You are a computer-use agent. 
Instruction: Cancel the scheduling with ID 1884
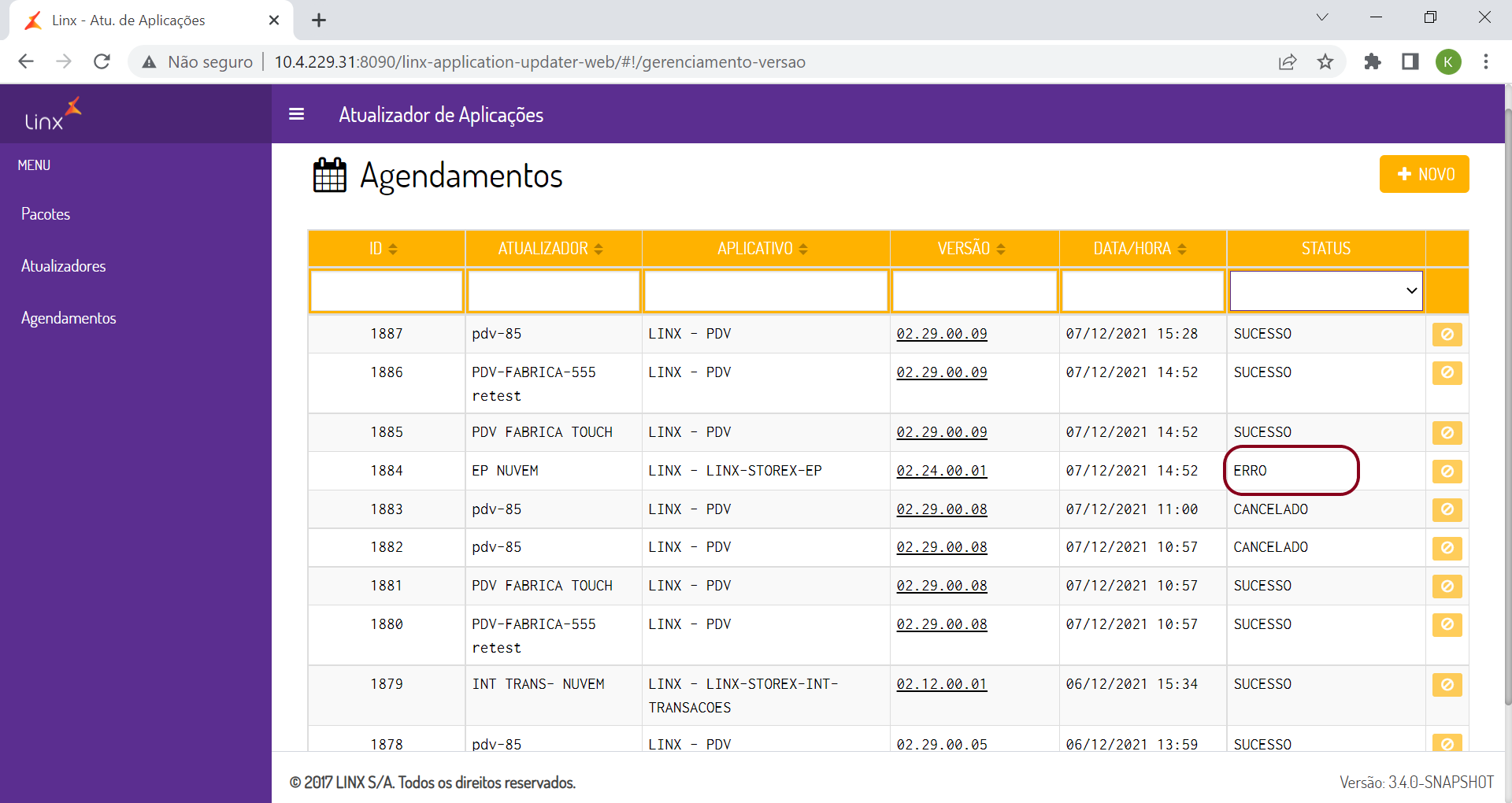(x=1447, y=472)
